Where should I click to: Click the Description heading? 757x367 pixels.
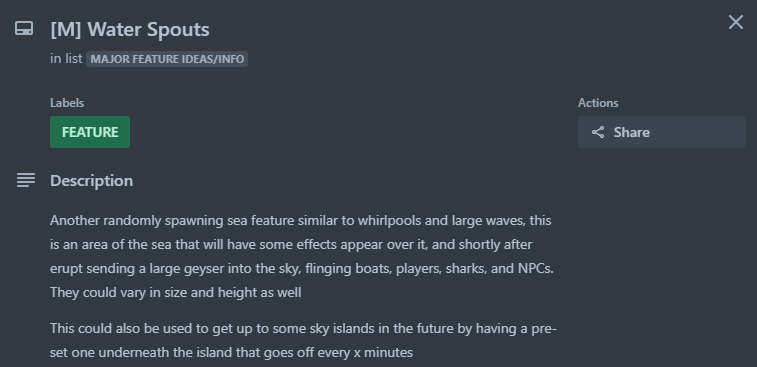(x=92, y=181)
